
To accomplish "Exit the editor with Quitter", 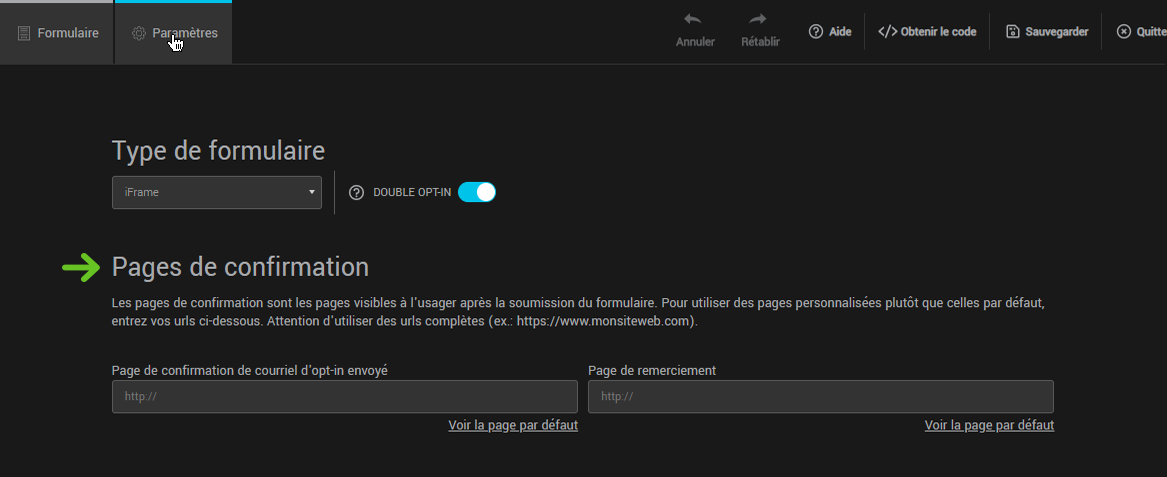I will click(1141, 32).
